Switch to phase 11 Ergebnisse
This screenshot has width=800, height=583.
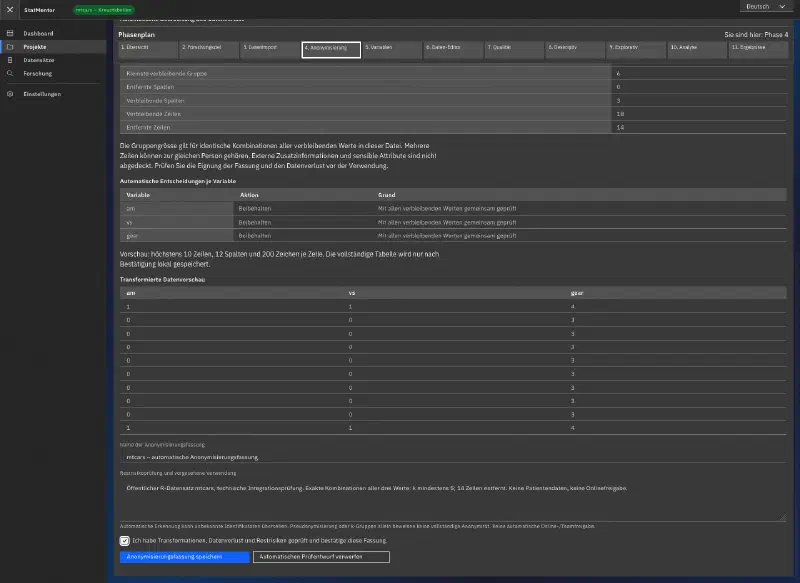[x=758, y=49]
